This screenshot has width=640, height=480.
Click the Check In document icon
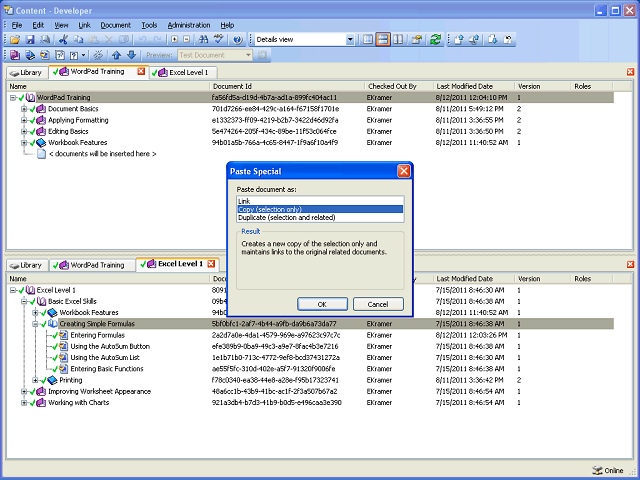(x=459, y=40)
